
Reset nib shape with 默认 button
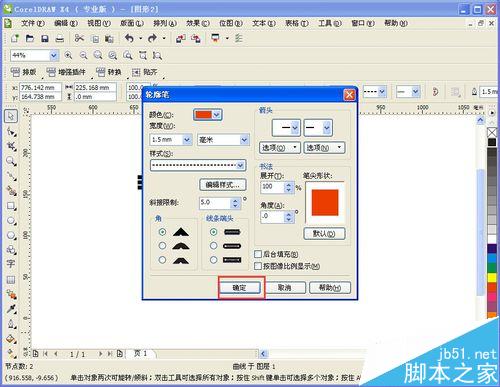[x=324, y=233]
